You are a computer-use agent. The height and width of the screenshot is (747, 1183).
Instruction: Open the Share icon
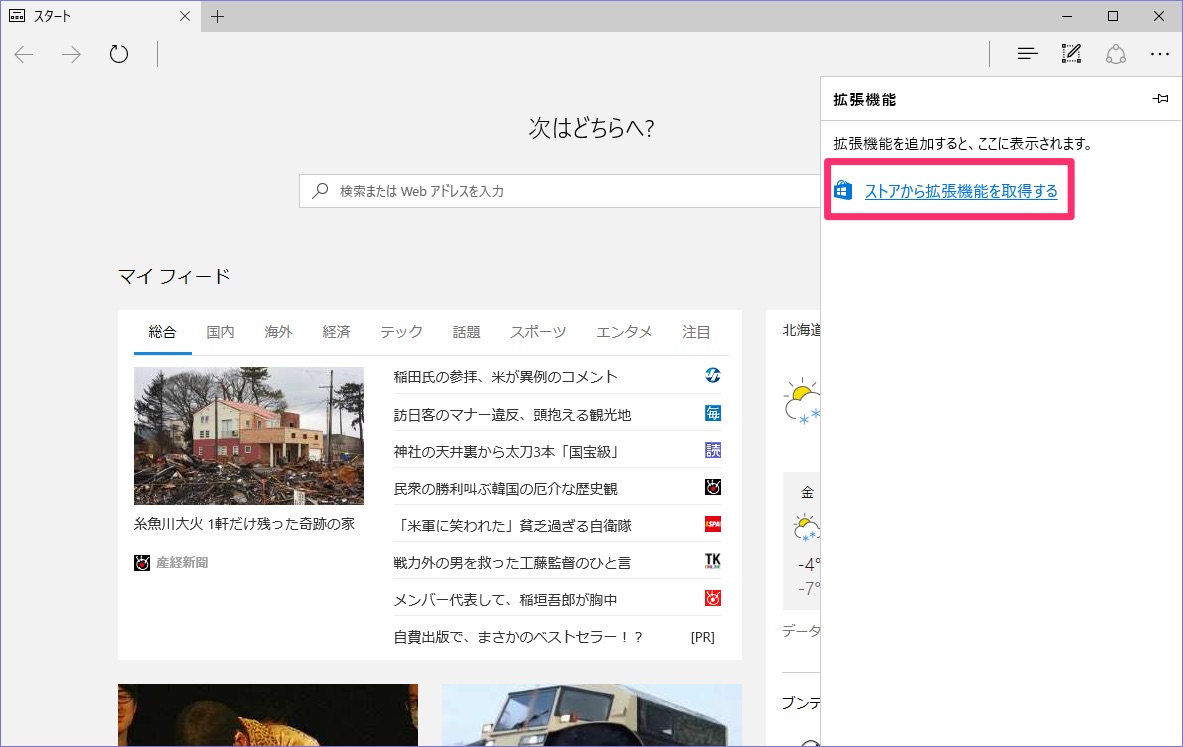pyautogui.click(x=1116, y=54)
